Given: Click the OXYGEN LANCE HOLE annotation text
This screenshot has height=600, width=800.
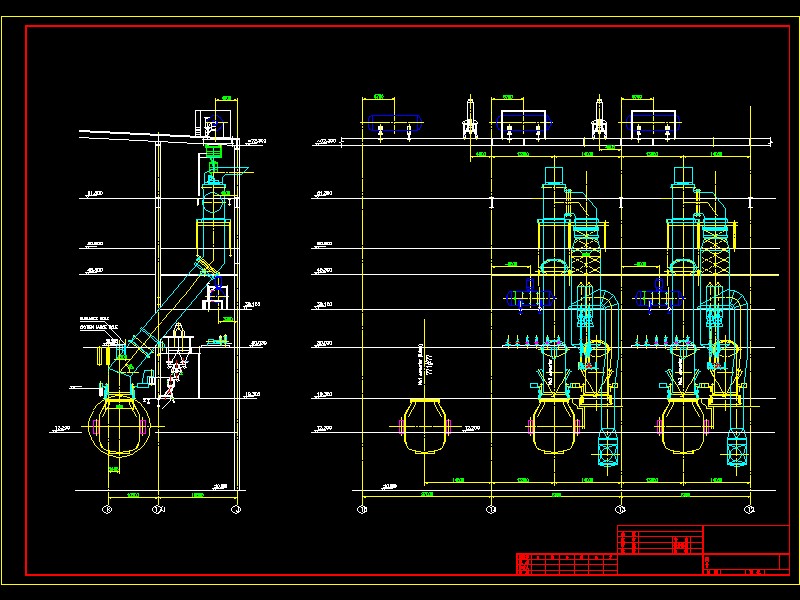Looking at the screenshot, I should 99,327.
